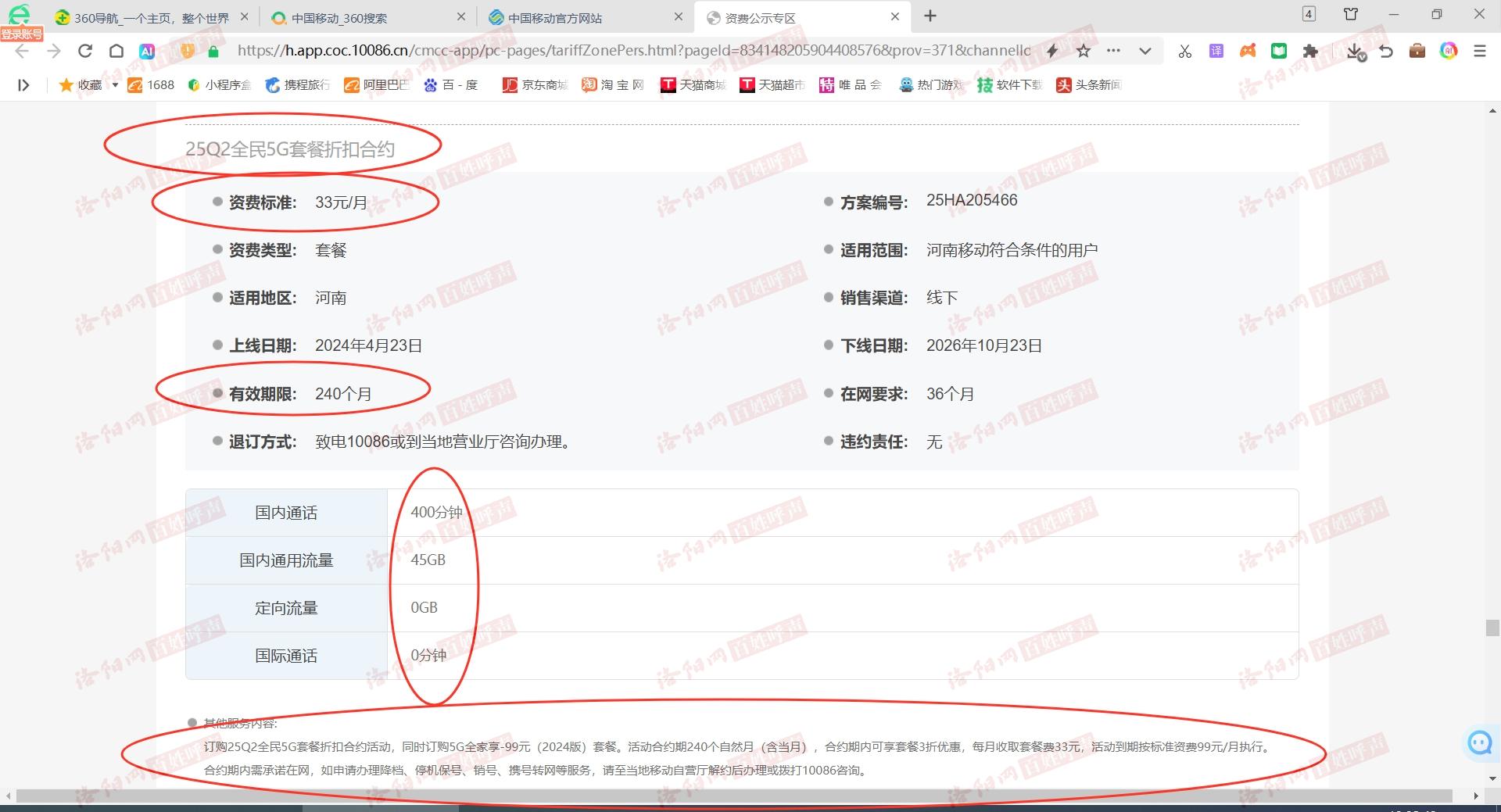Open a new tab with plus button

point(930,16)
